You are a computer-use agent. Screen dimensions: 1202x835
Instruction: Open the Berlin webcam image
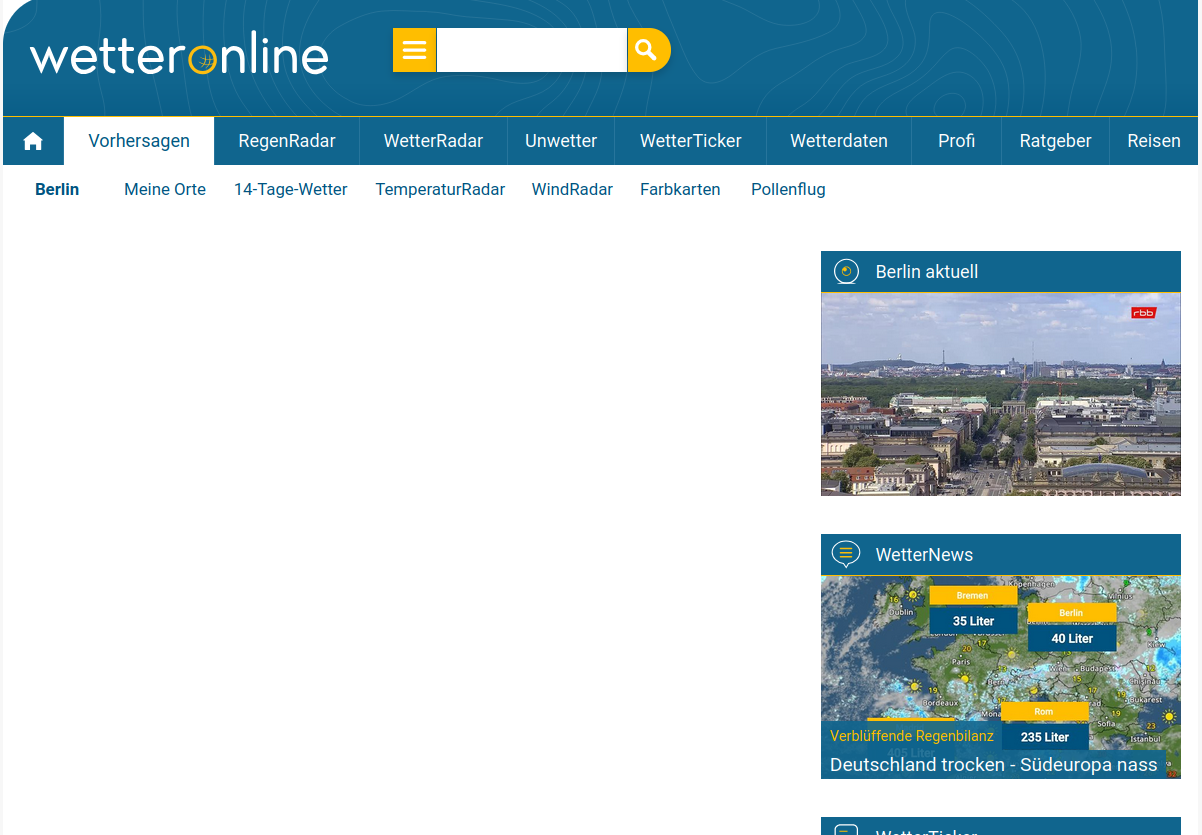tap(1001, 394)
